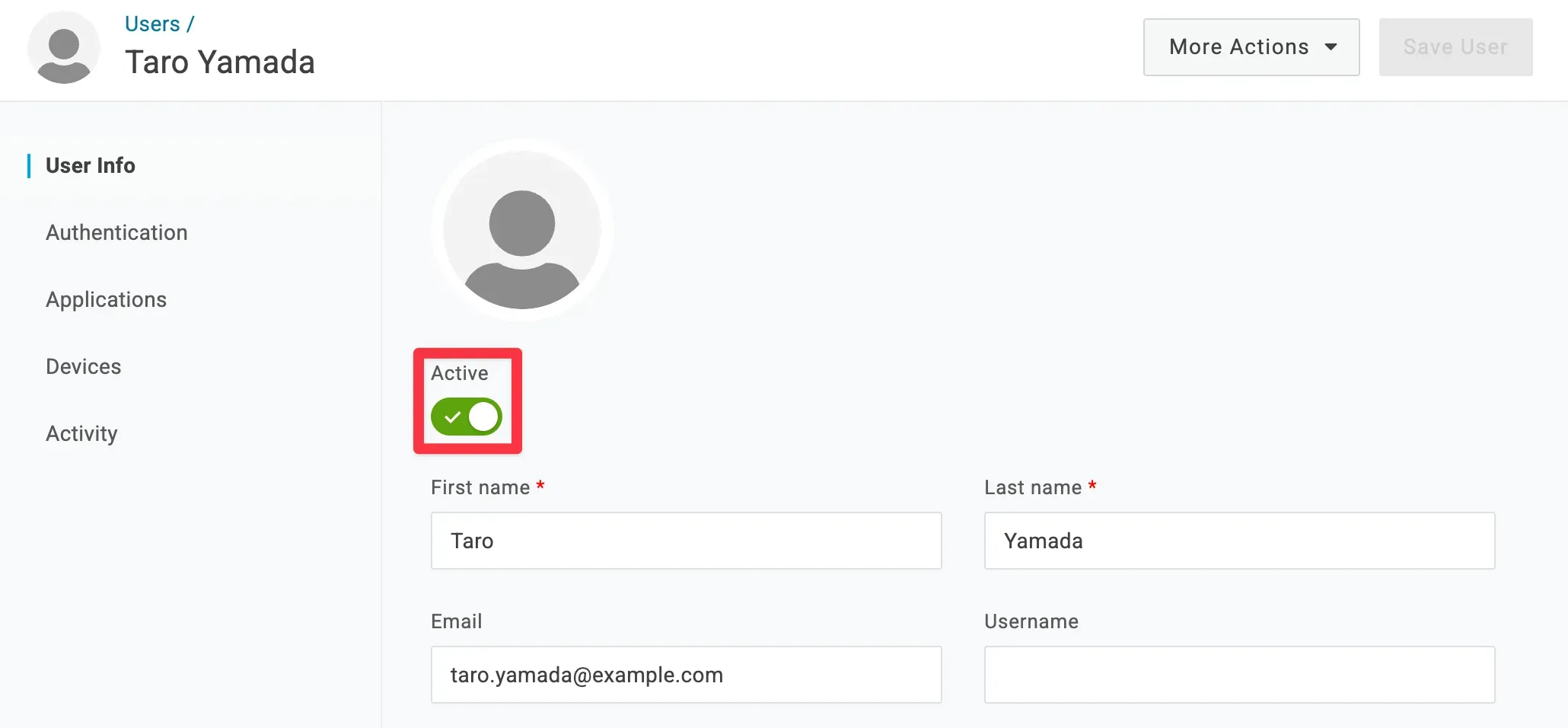
Task: Click into the empty Username field
Action: [x=1239, y=675]
